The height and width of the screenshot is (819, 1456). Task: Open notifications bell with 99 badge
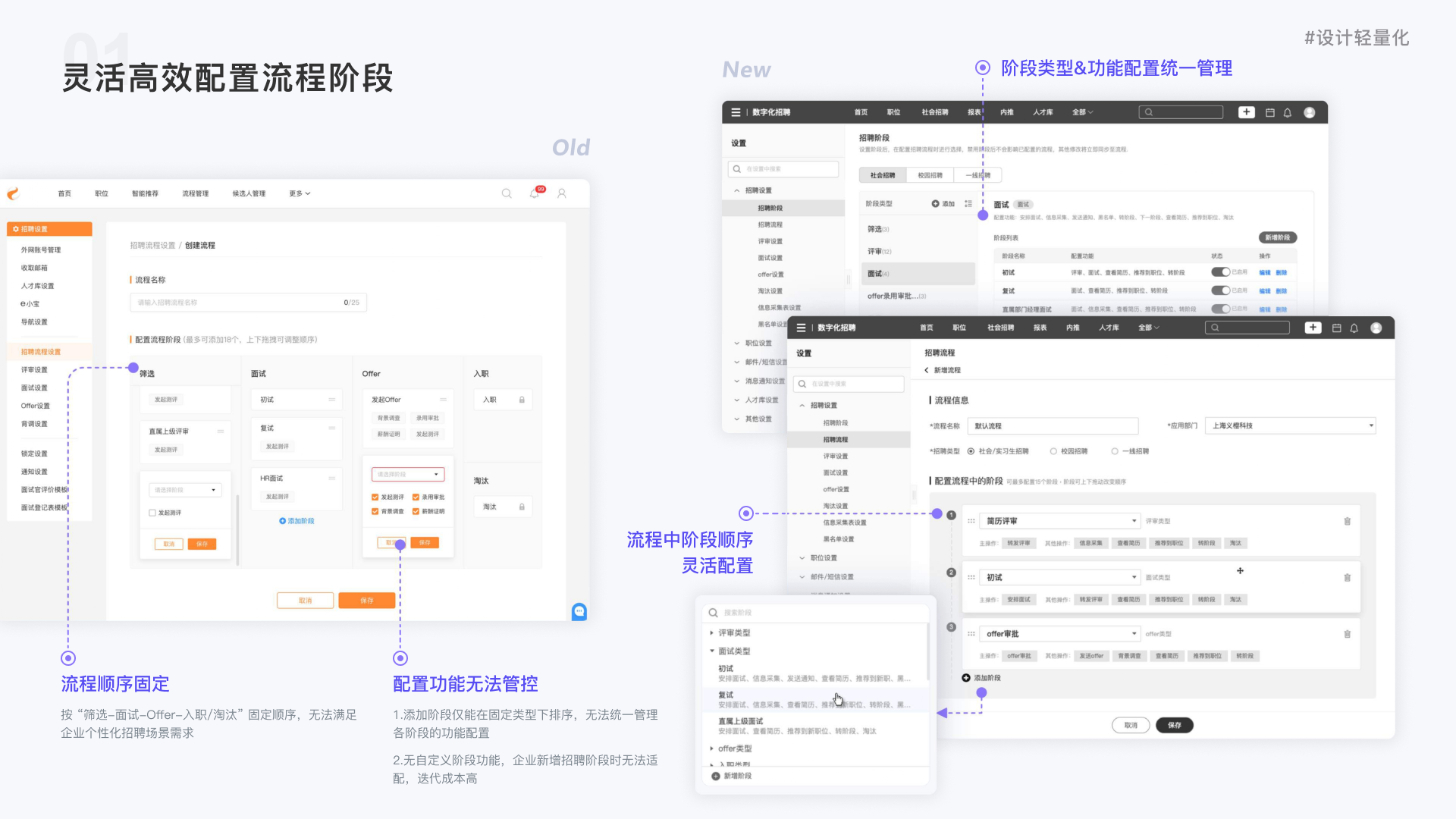[536, 193]
